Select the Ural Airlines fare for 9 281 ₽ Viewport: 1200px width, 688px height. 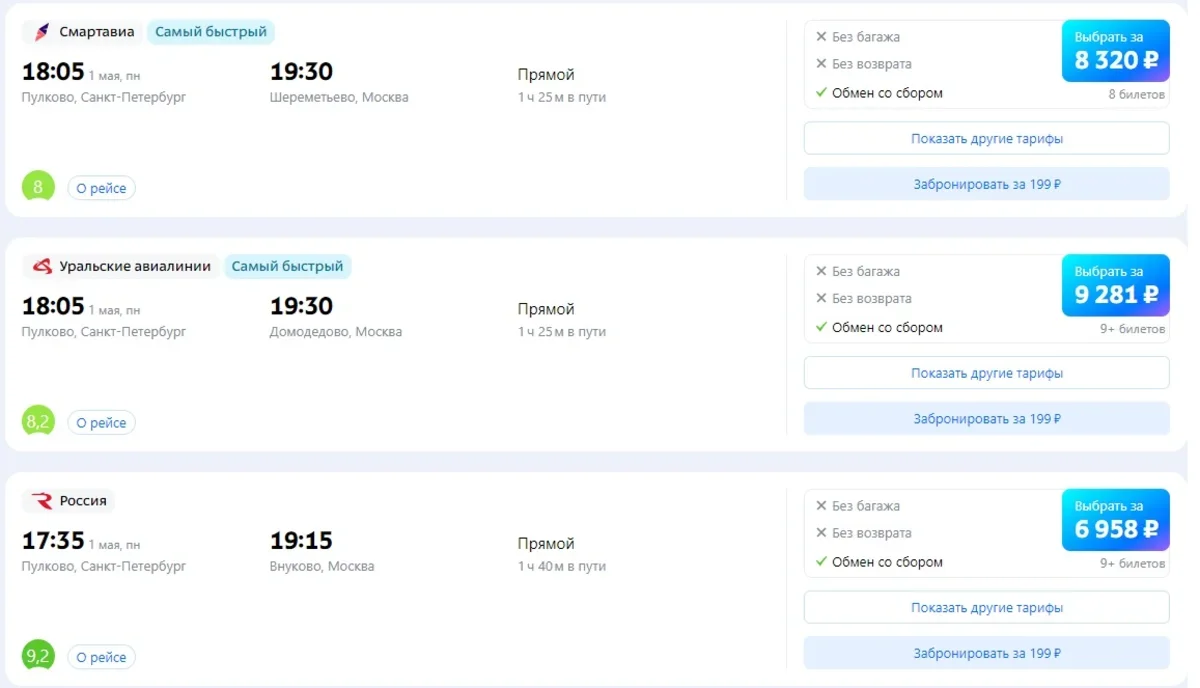point(1115,285)
